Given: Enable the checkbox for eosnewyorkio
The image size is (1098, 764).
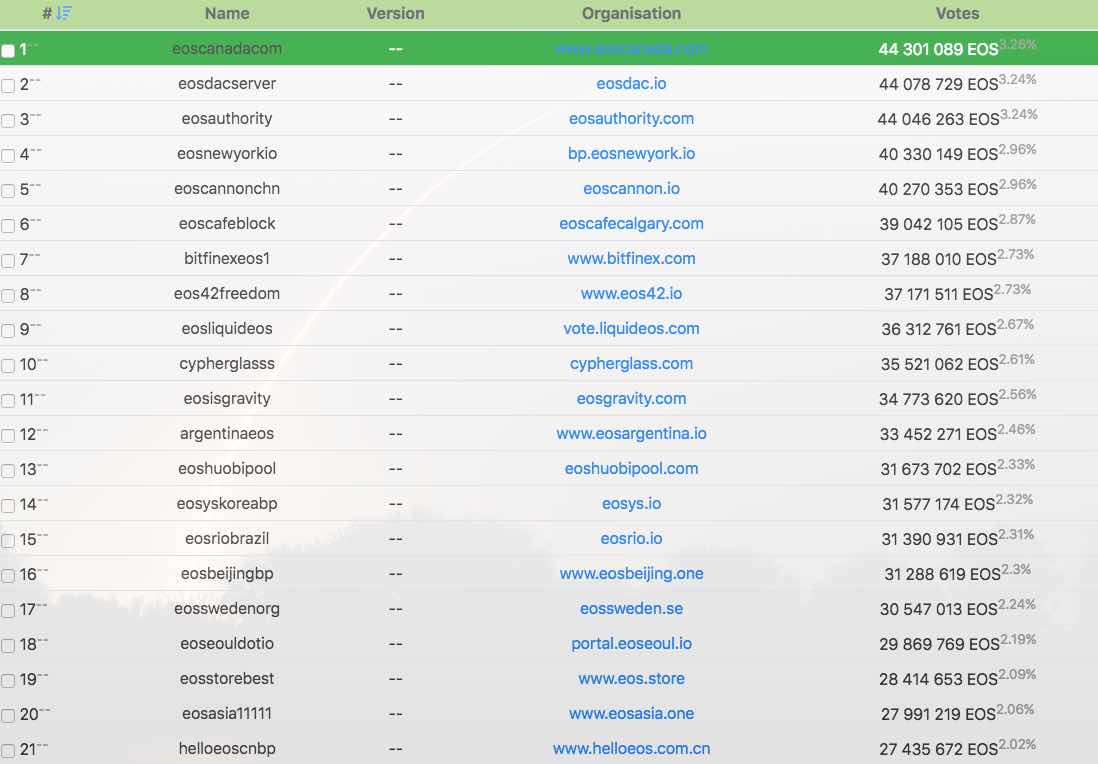Looking at the screenshot, I should tap(8, 155).
